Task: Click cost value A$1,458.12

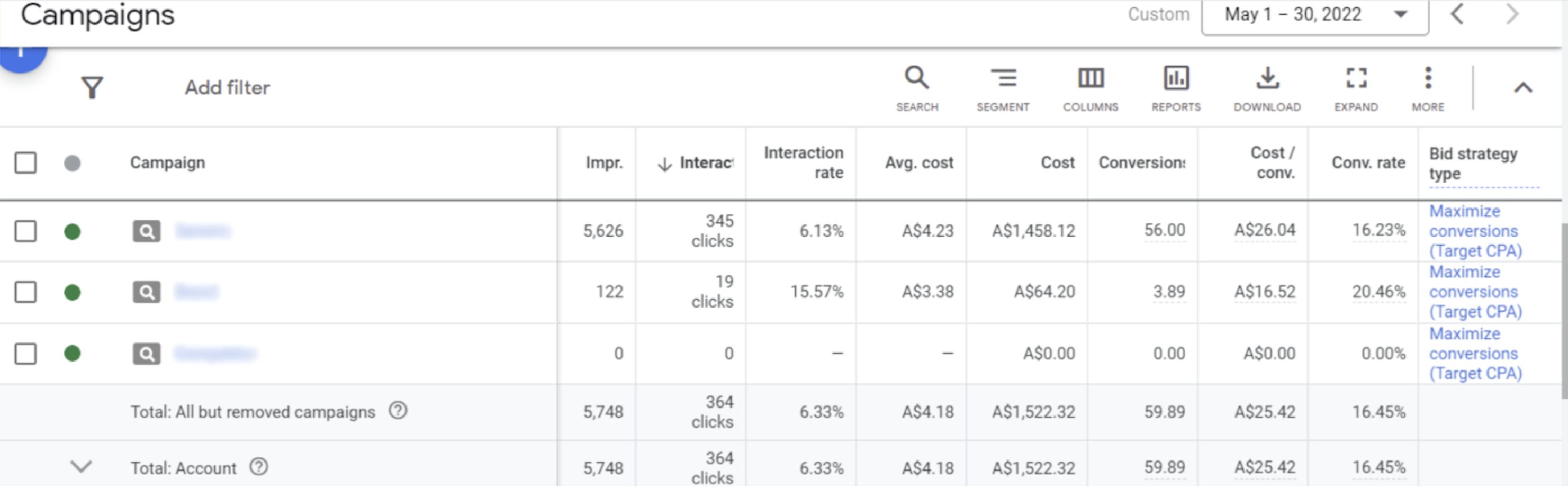Action: (1033, 231)
